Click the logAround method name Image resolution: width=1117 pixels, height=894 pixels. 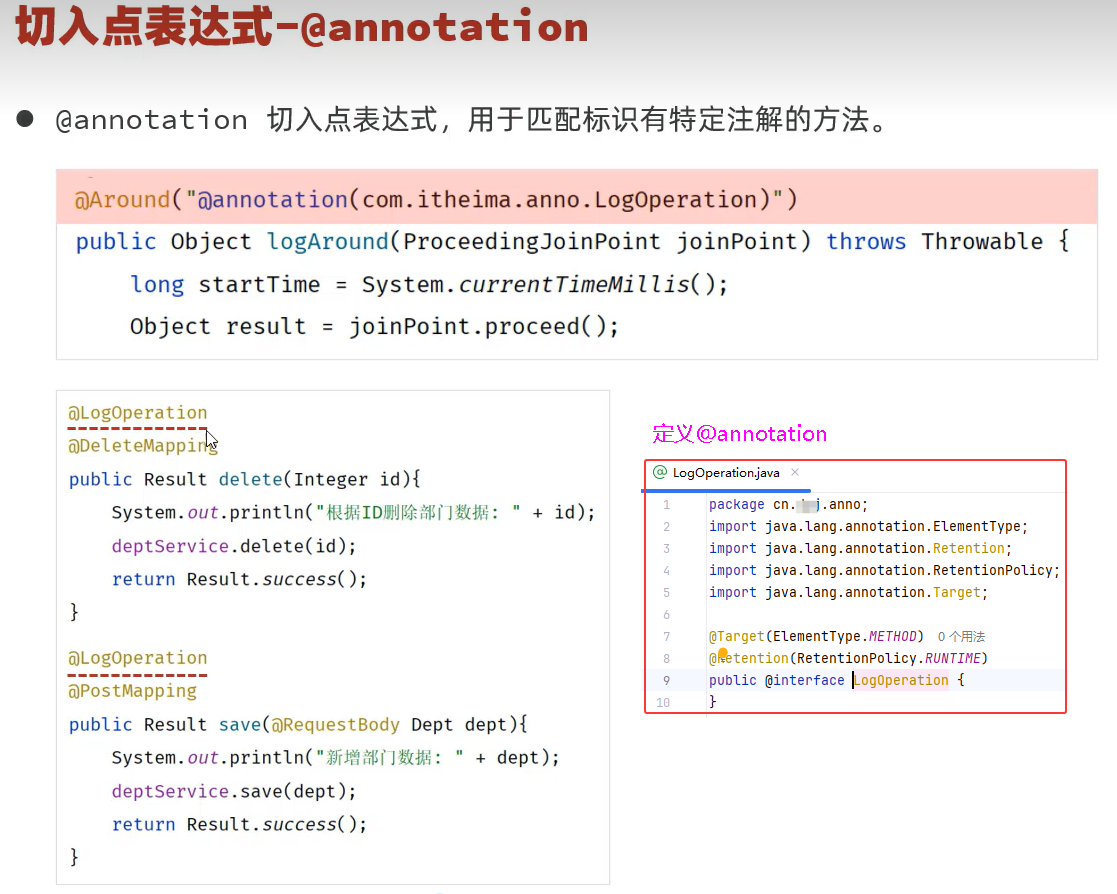click(x=327, y=241)
